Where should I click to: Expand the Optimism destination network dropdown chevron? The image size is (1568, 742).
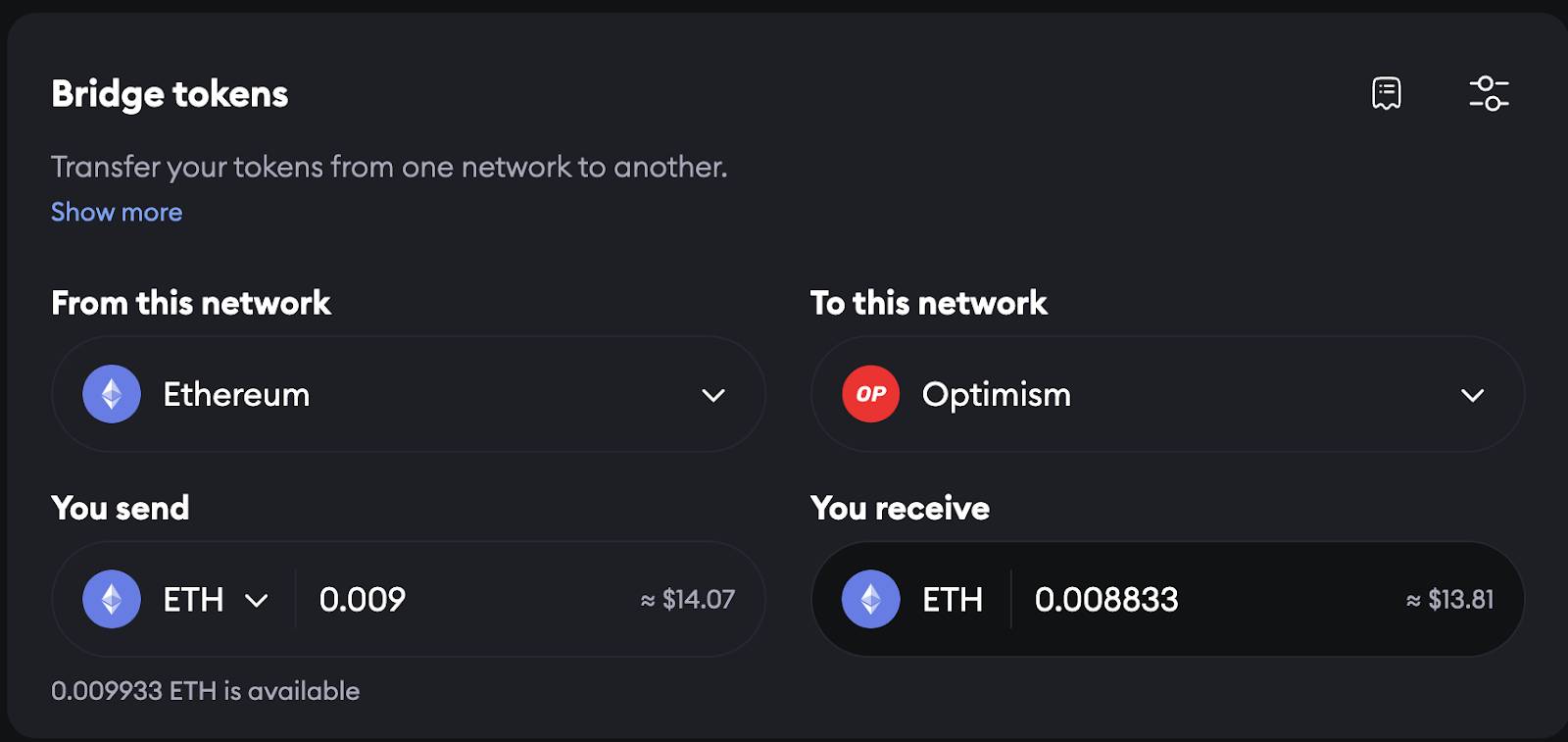point(1472,395)
